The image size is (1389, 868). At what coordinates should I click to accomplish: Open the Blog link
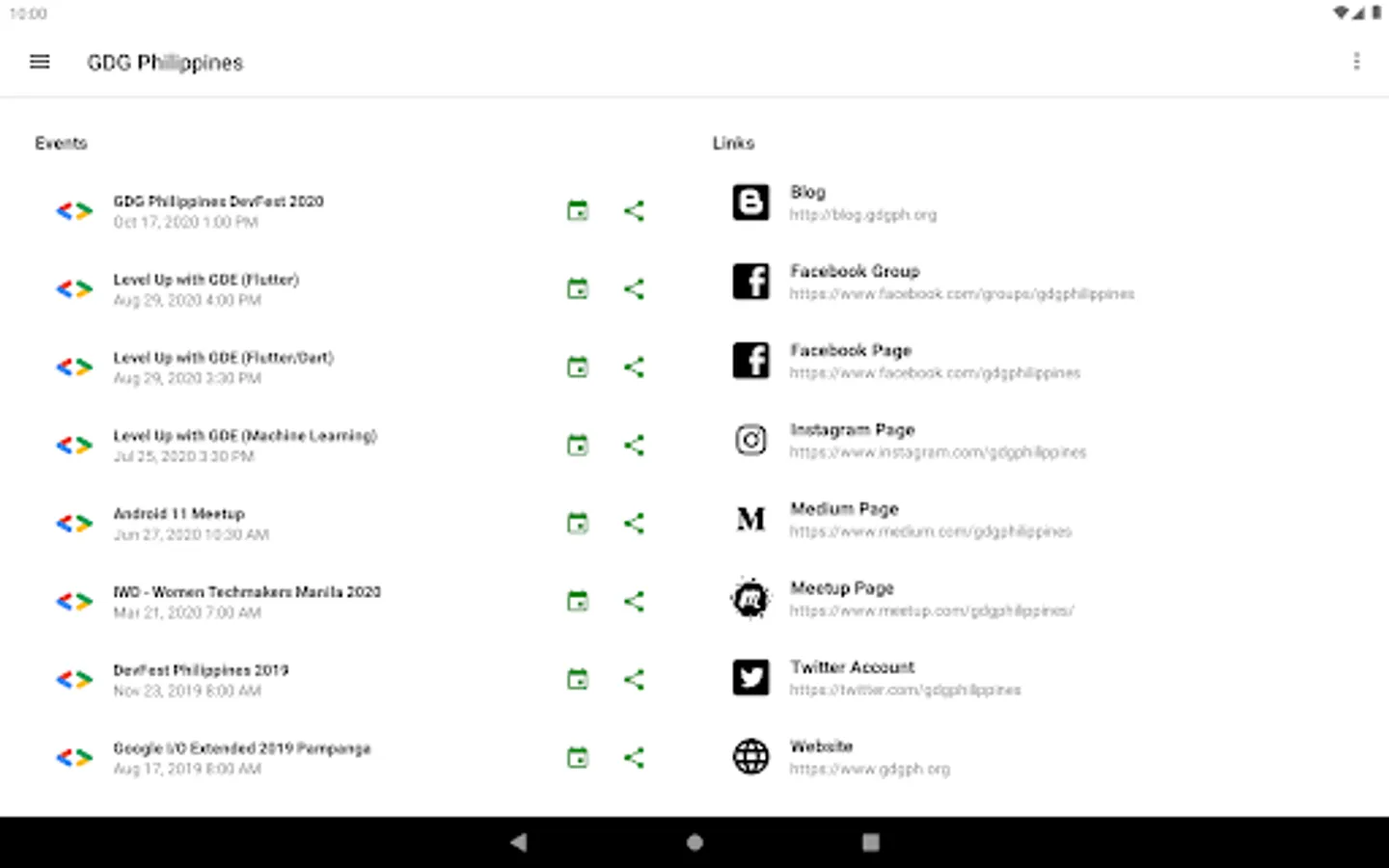click(x=862, y=215)
